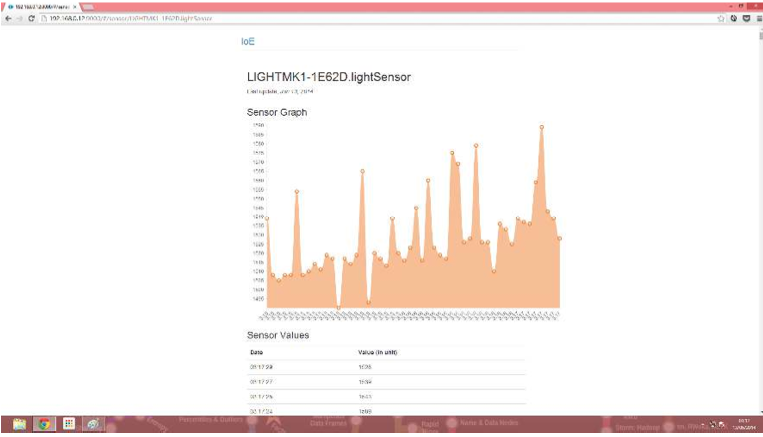Open a new tab button

tap(88, 7)
